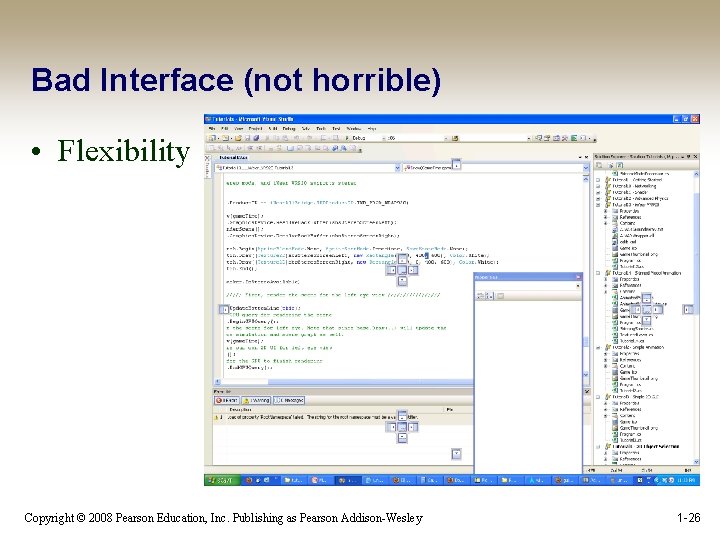720x540 pixels.
Task: Collapse the Simple Animation project node
Action: pyautogui.click(x=598, y=348)
